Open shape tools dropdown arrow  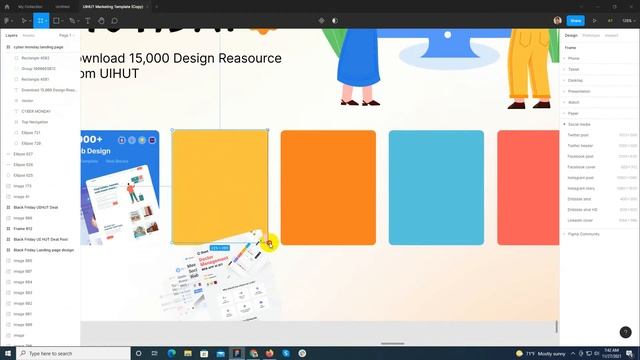(x=62, y=21)
